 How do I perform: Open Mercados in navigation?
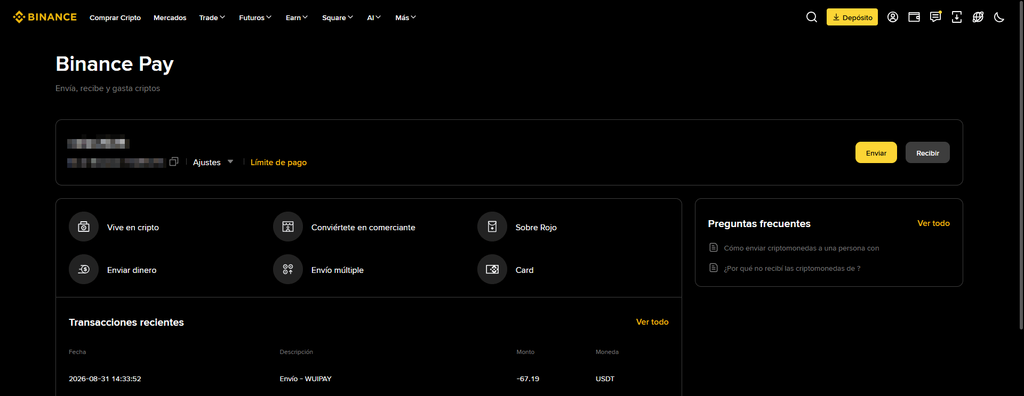pyautogui.click(x=170, y=18)
